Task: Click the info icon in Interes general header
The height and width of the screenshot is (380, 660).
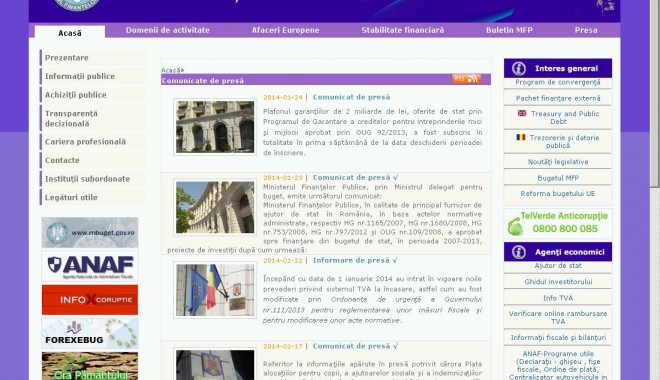Action: point(519,68)
